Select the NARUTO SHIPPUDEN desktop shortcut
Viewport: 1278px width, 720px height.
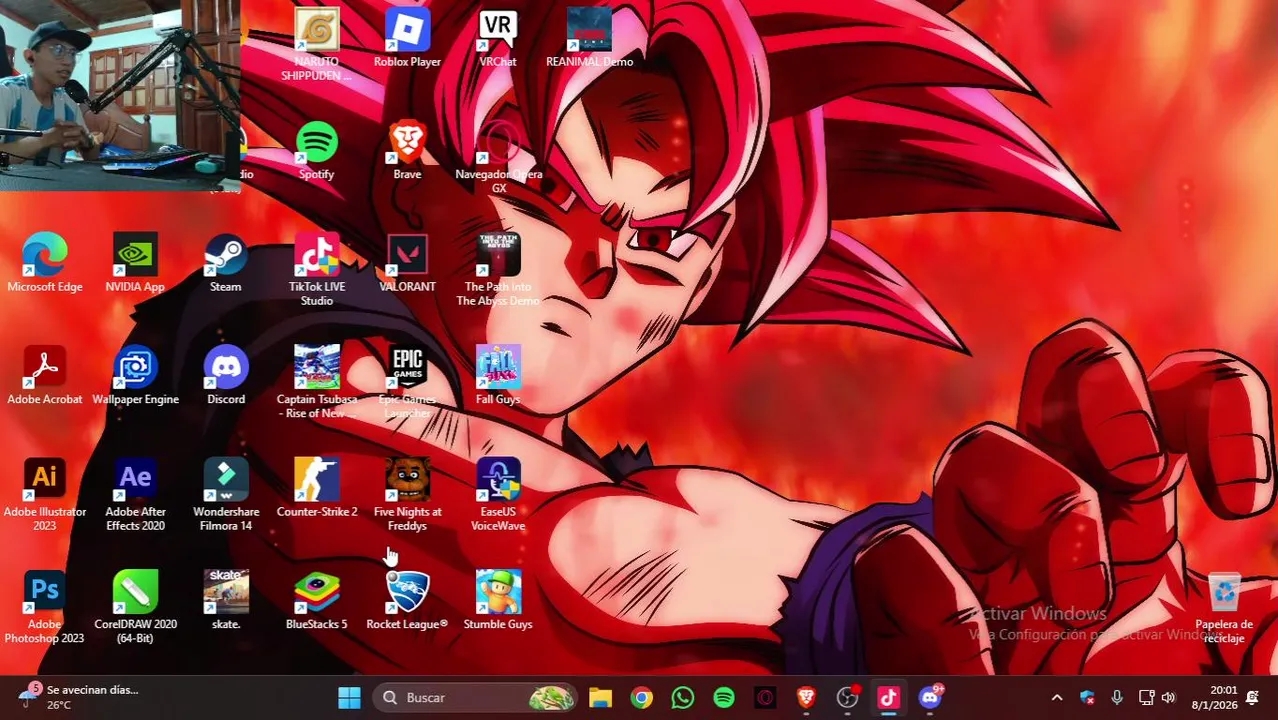[316, 45]
